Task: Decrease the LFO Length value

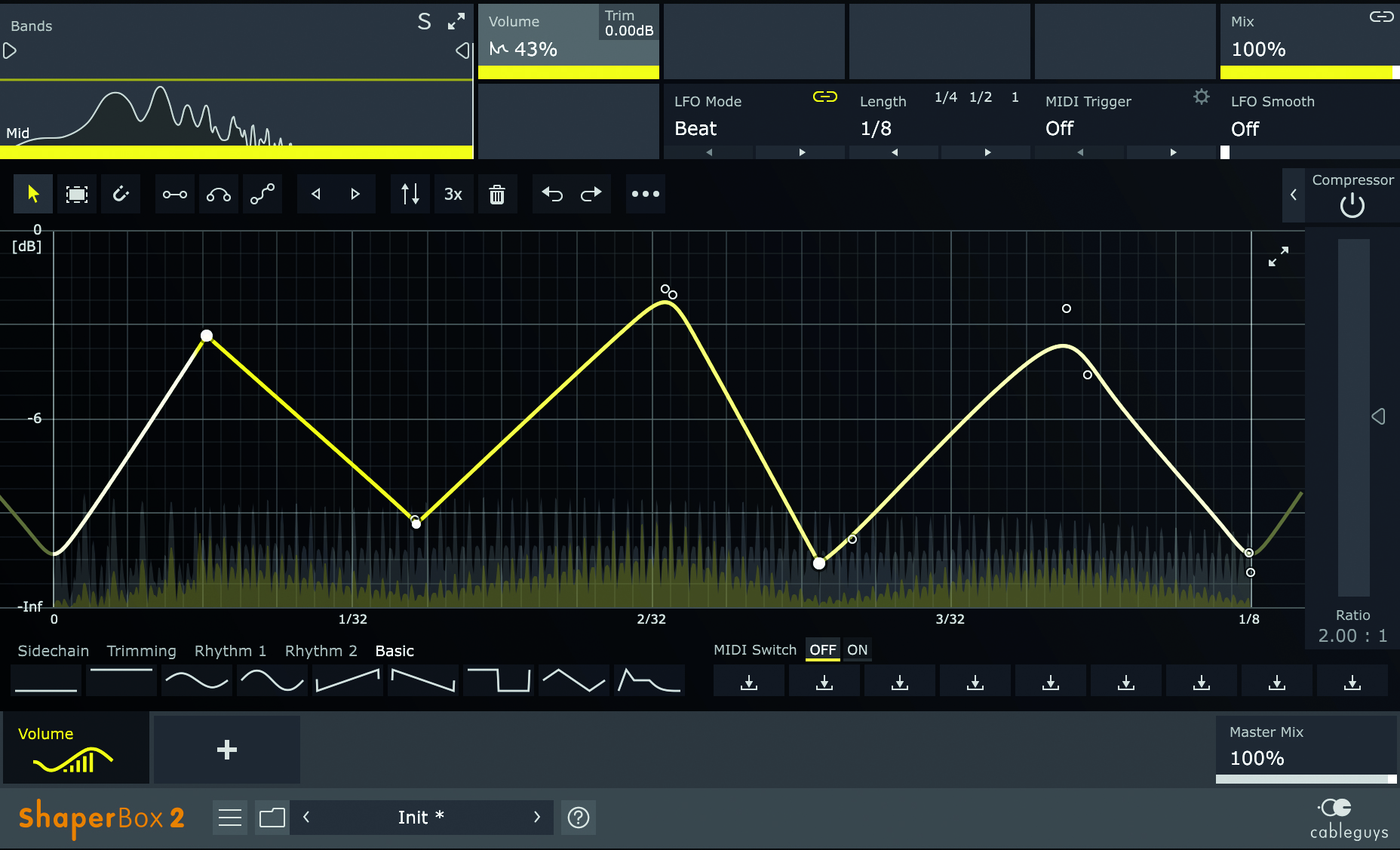Action: pos(895,152)
